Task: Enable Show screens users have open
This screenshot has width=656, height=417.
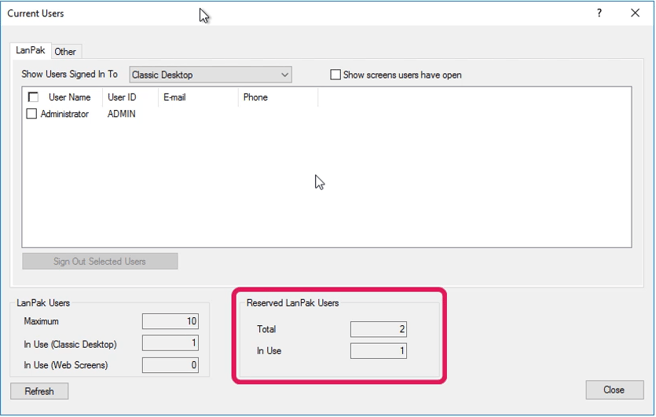Action: click(x=335, y=75)
